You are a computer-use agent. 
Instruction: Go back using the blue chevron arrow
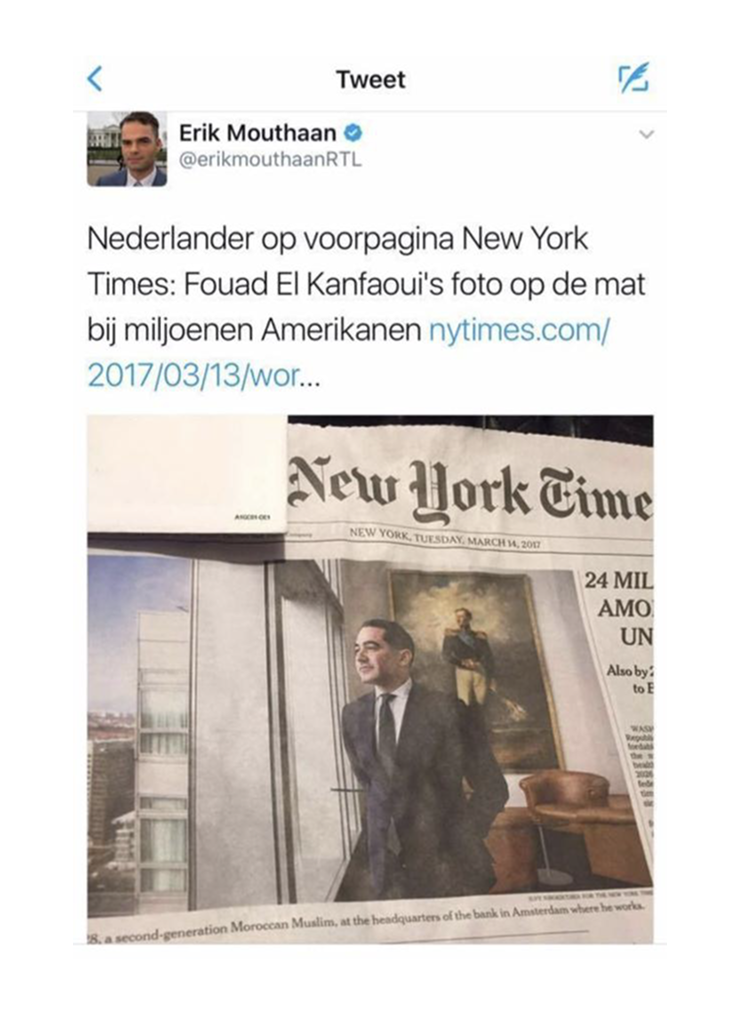95,79
